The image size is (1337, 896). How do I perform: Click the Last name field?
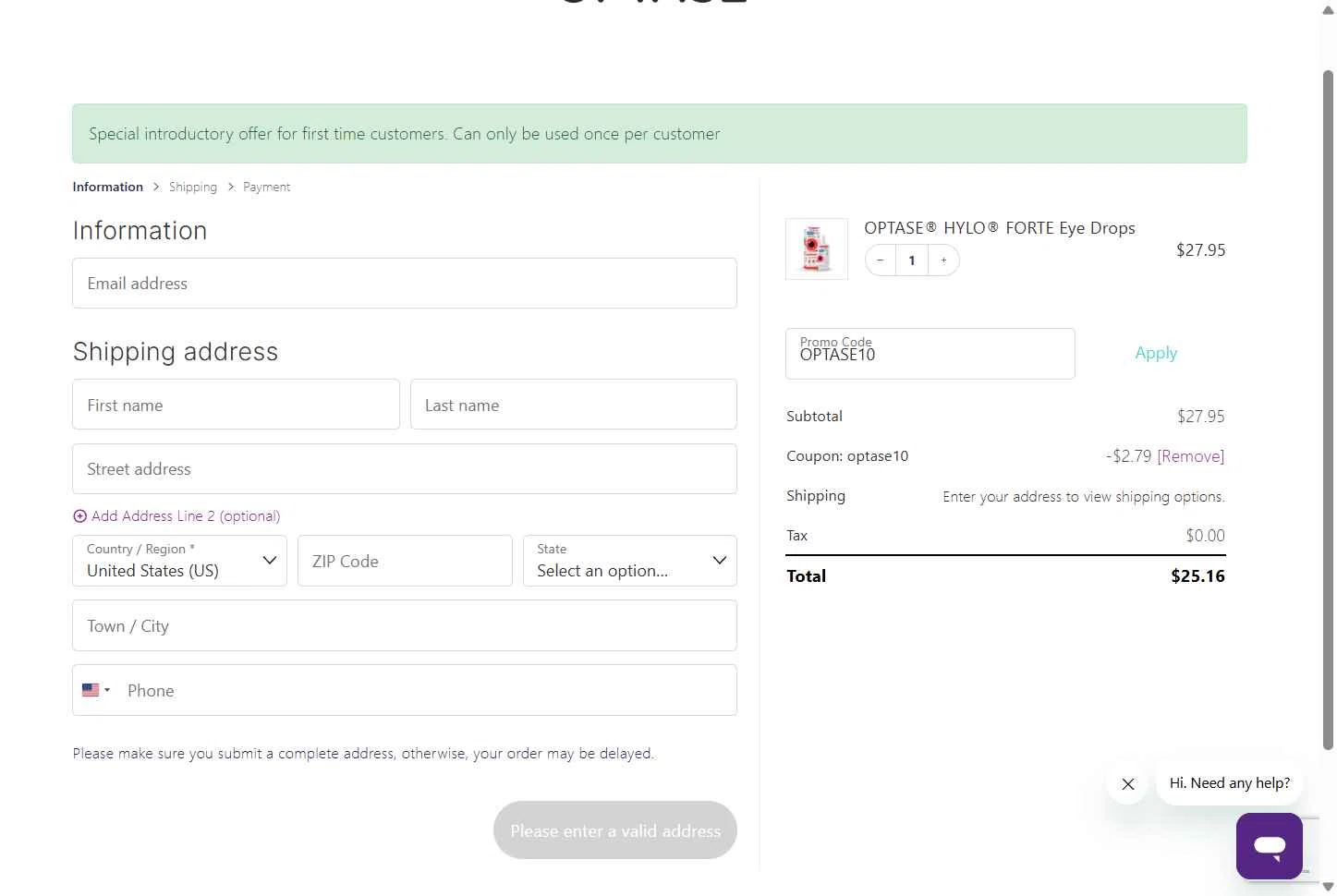coord(574,405)
